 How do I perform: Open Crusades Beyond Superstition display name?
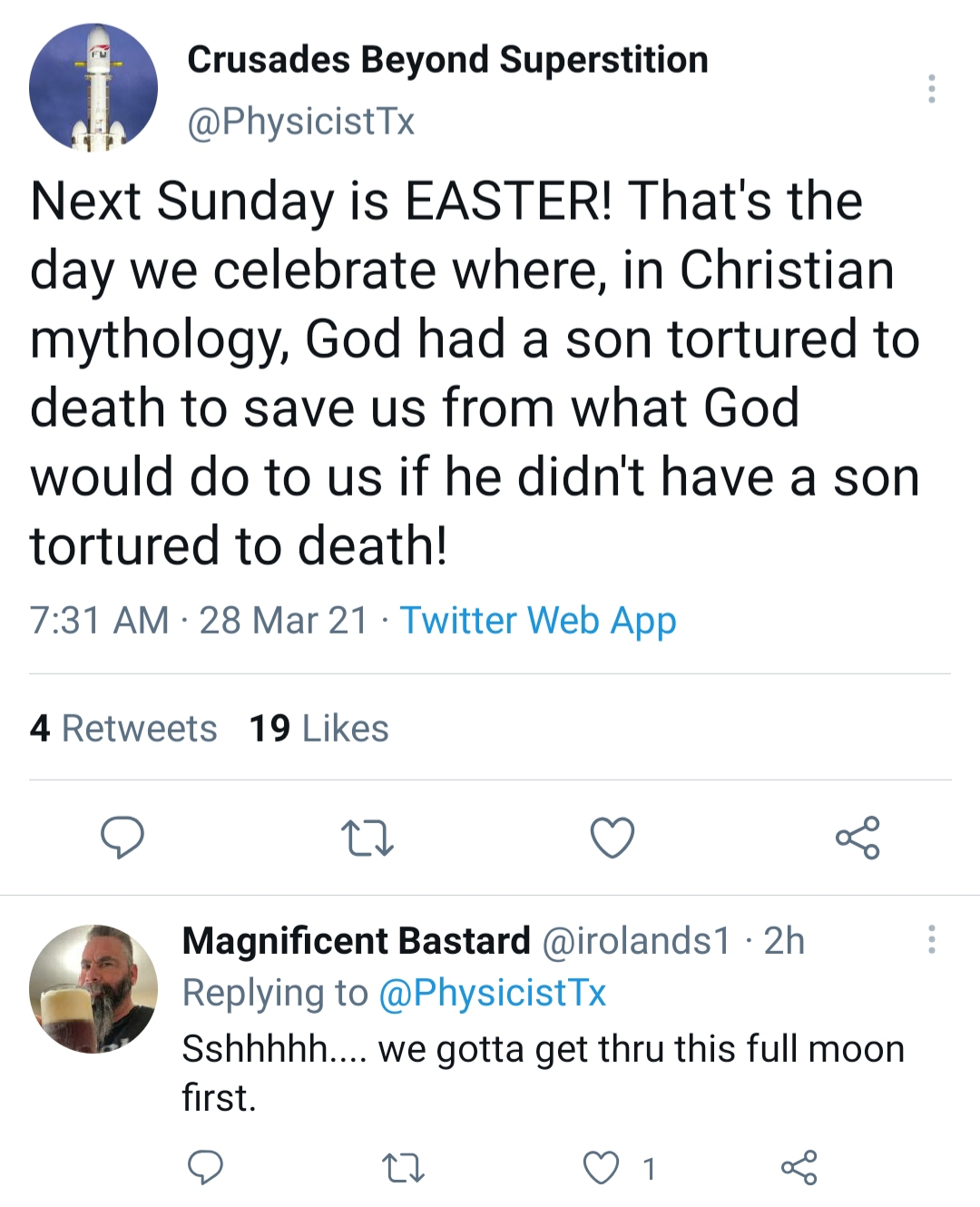[x=447, y=60]
